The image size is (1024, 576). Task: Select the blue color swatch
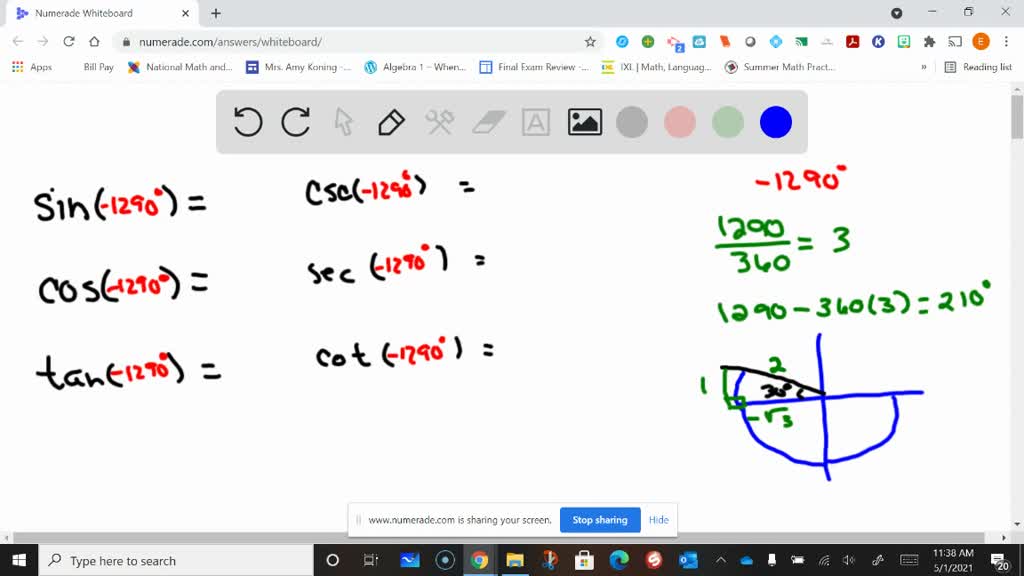776,122
